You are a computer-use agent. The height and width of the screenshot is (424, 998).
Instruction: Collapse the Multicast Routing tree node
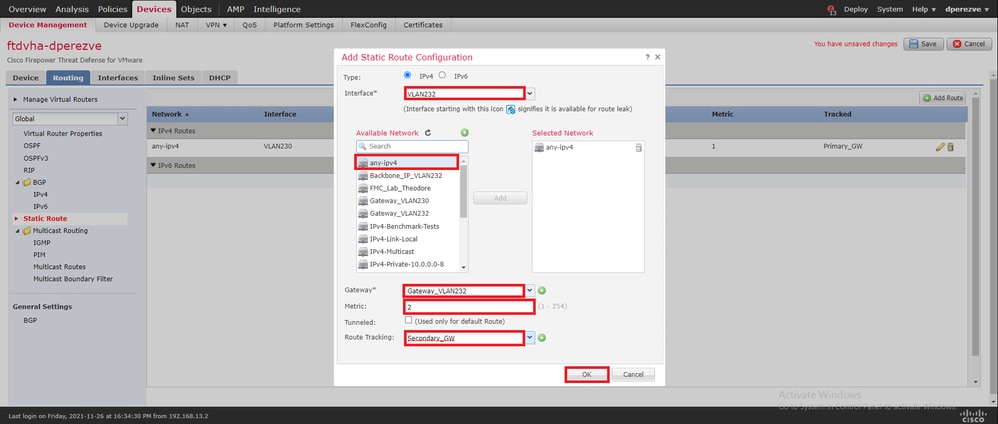point(18,231)
